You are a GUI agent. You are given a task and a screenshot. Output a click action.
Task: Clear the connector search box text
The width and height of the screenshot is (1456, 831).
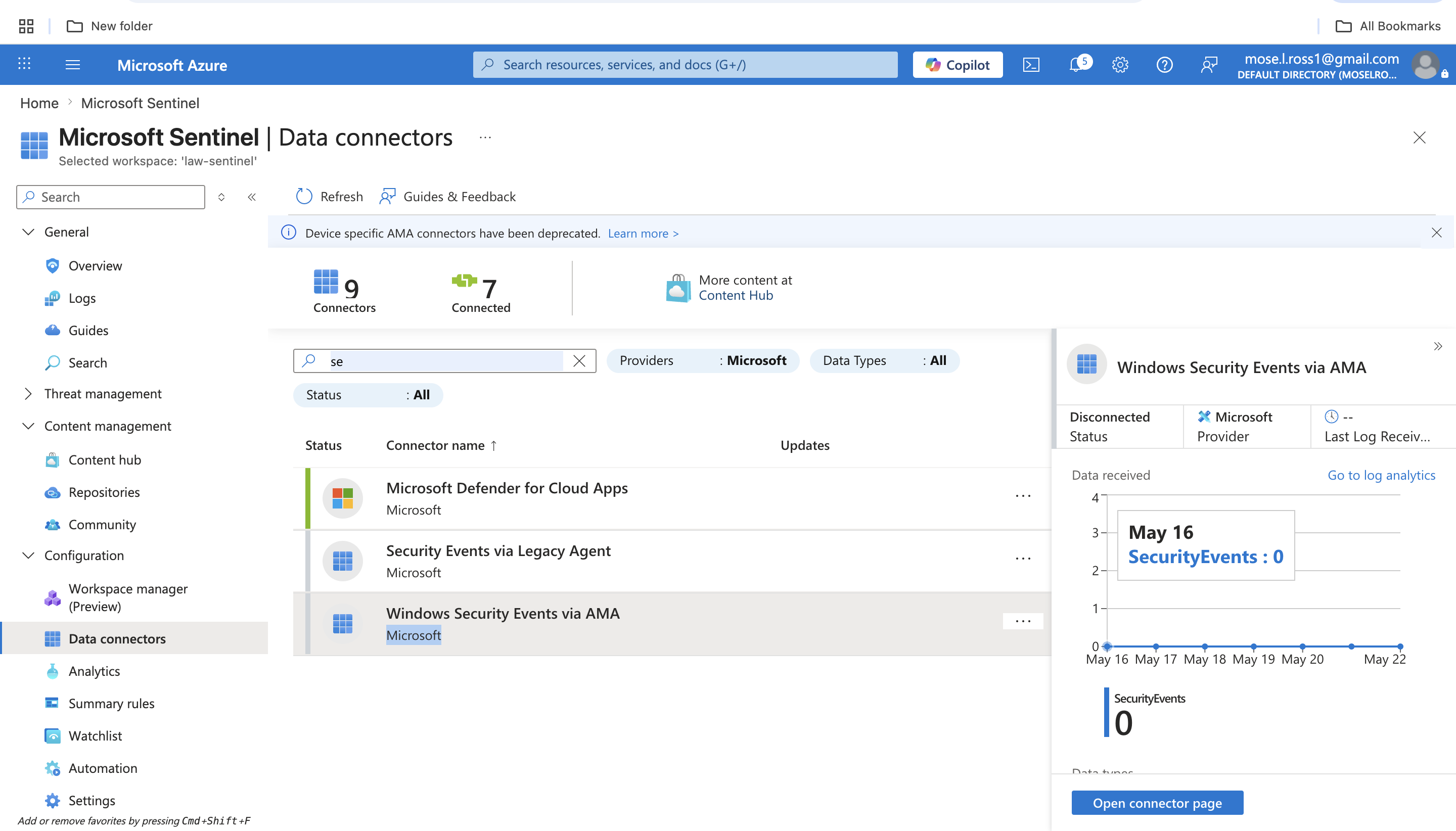click(579, 361)
